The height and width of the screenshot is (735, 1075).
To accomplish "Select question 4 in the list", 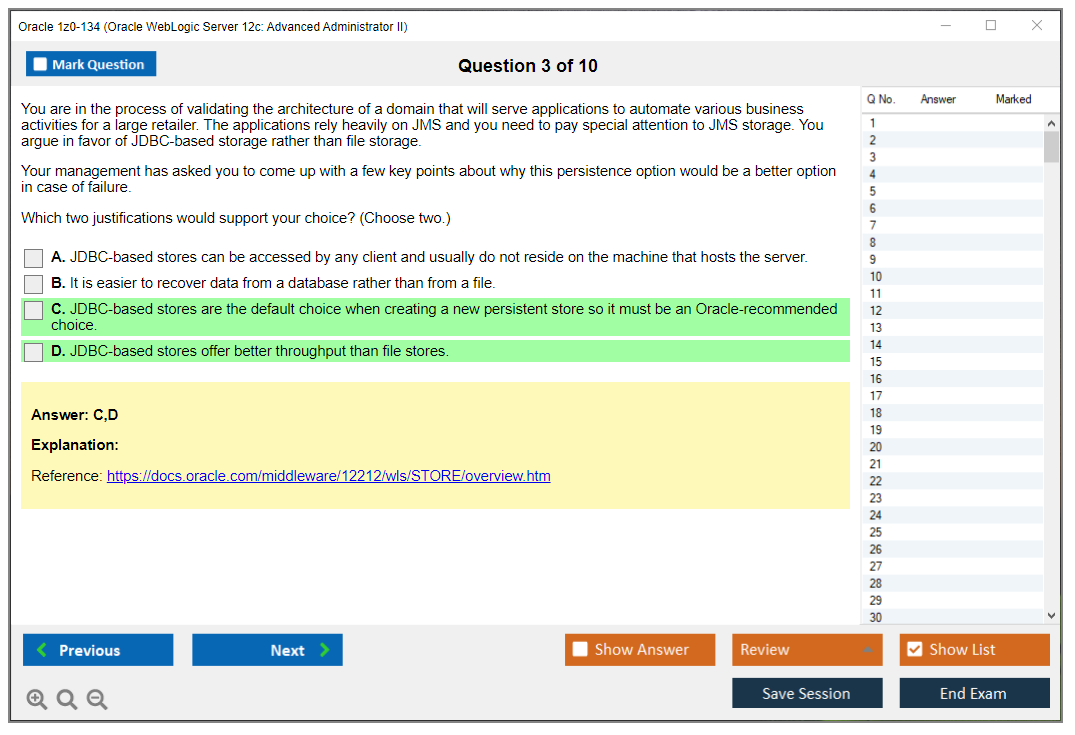I will (x=952, y=174).
